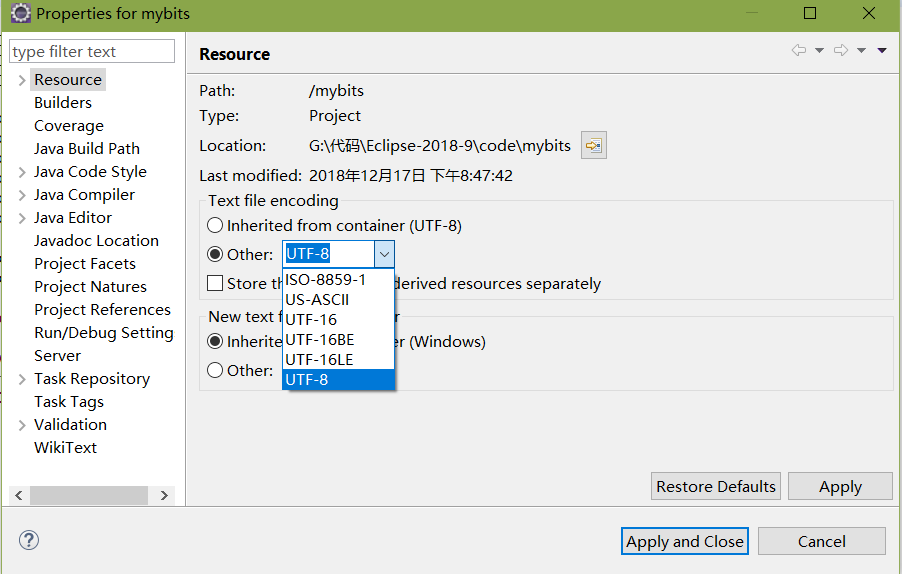Expand the Resource tree node

pos(22,80)
